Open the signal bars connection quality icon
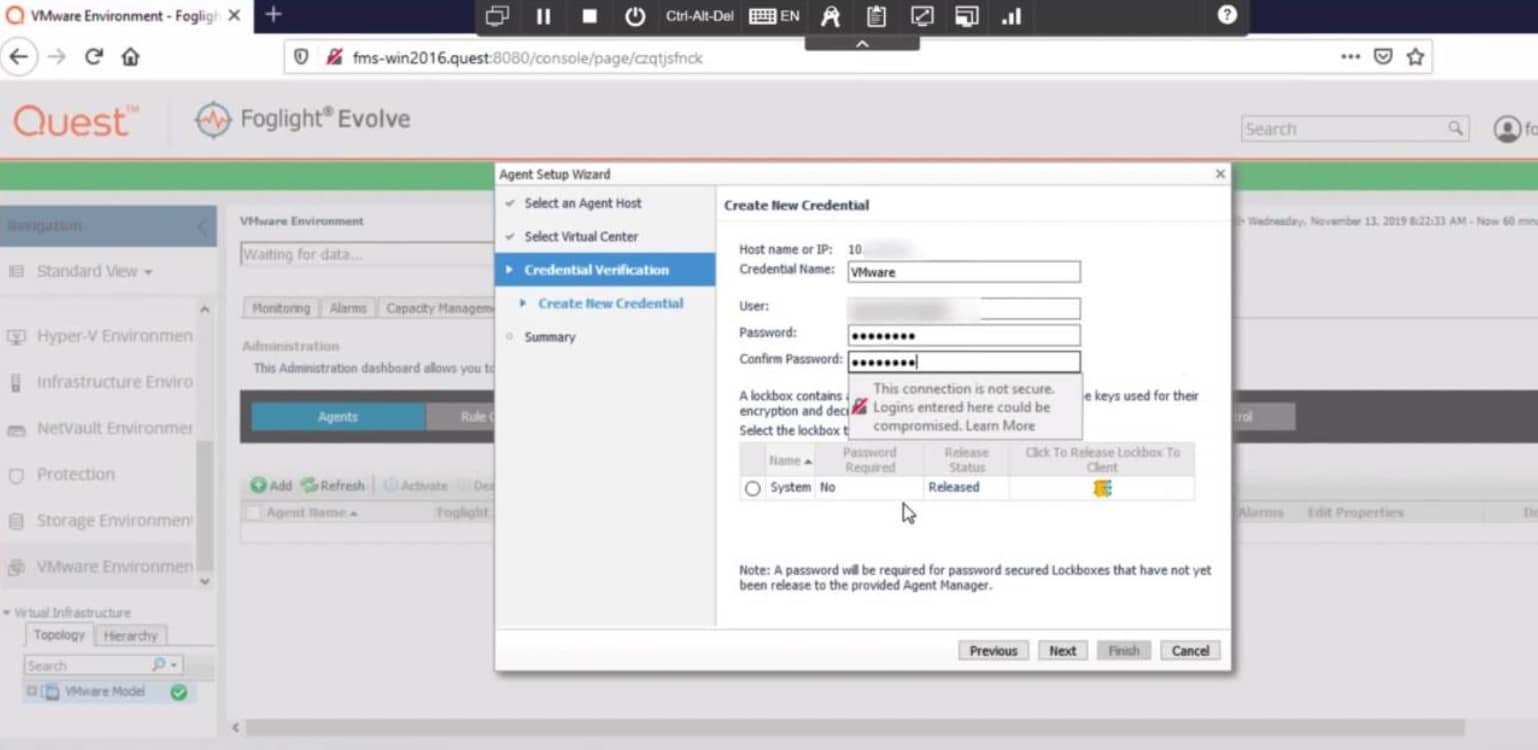The image size is (1538, 750). (x=1011, y=16)
